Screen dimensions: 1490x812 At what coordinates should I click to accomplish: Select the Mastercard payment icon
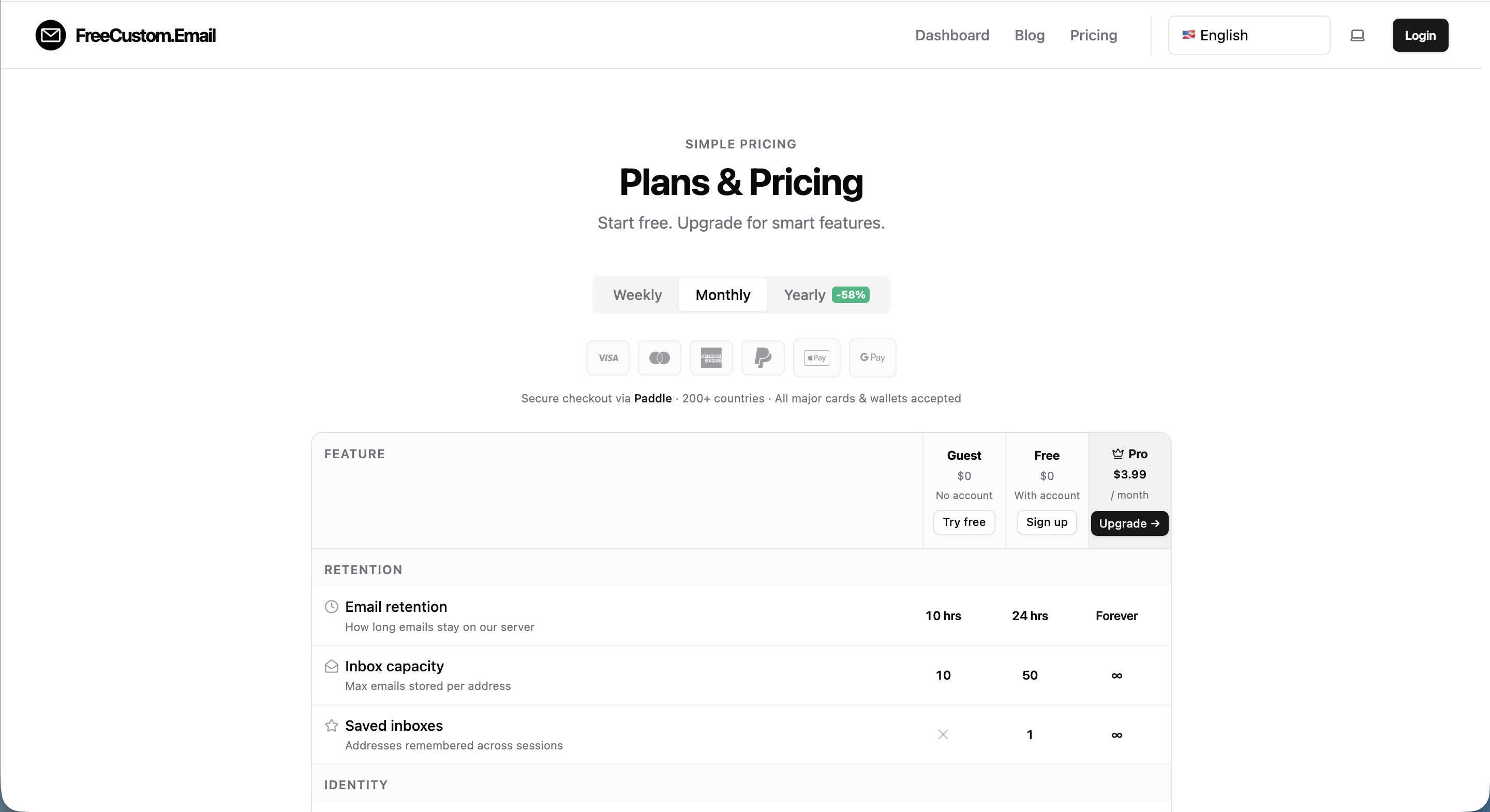(659, 357)
